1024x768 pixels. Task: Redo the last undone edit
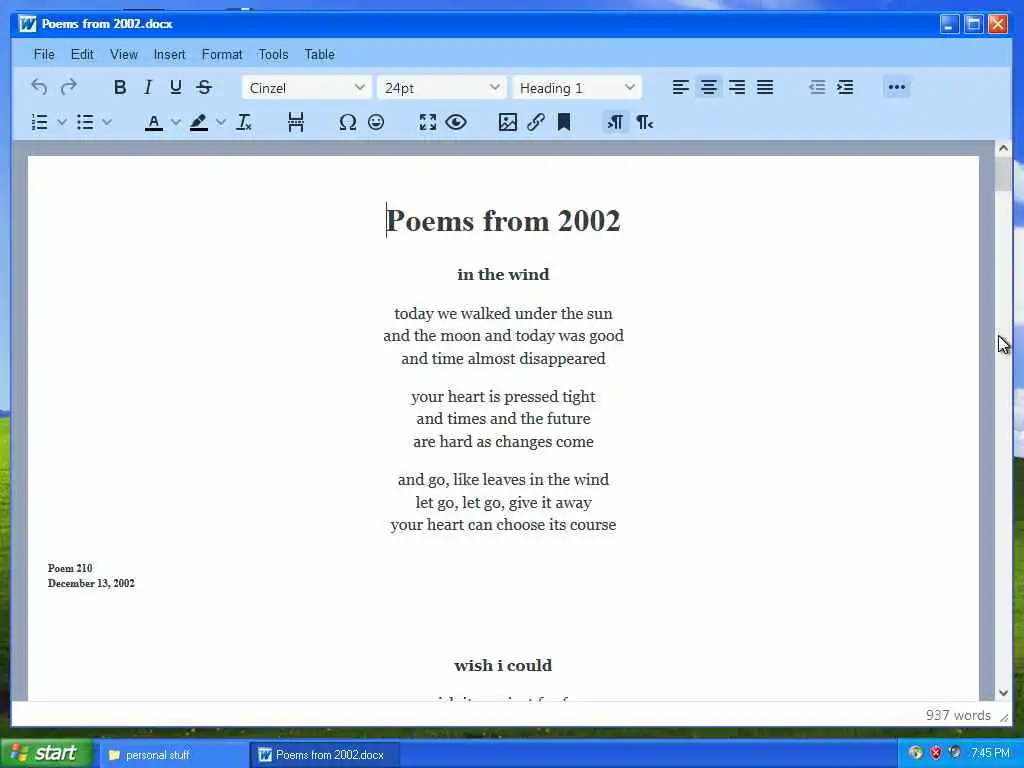[x=68, y=87]
